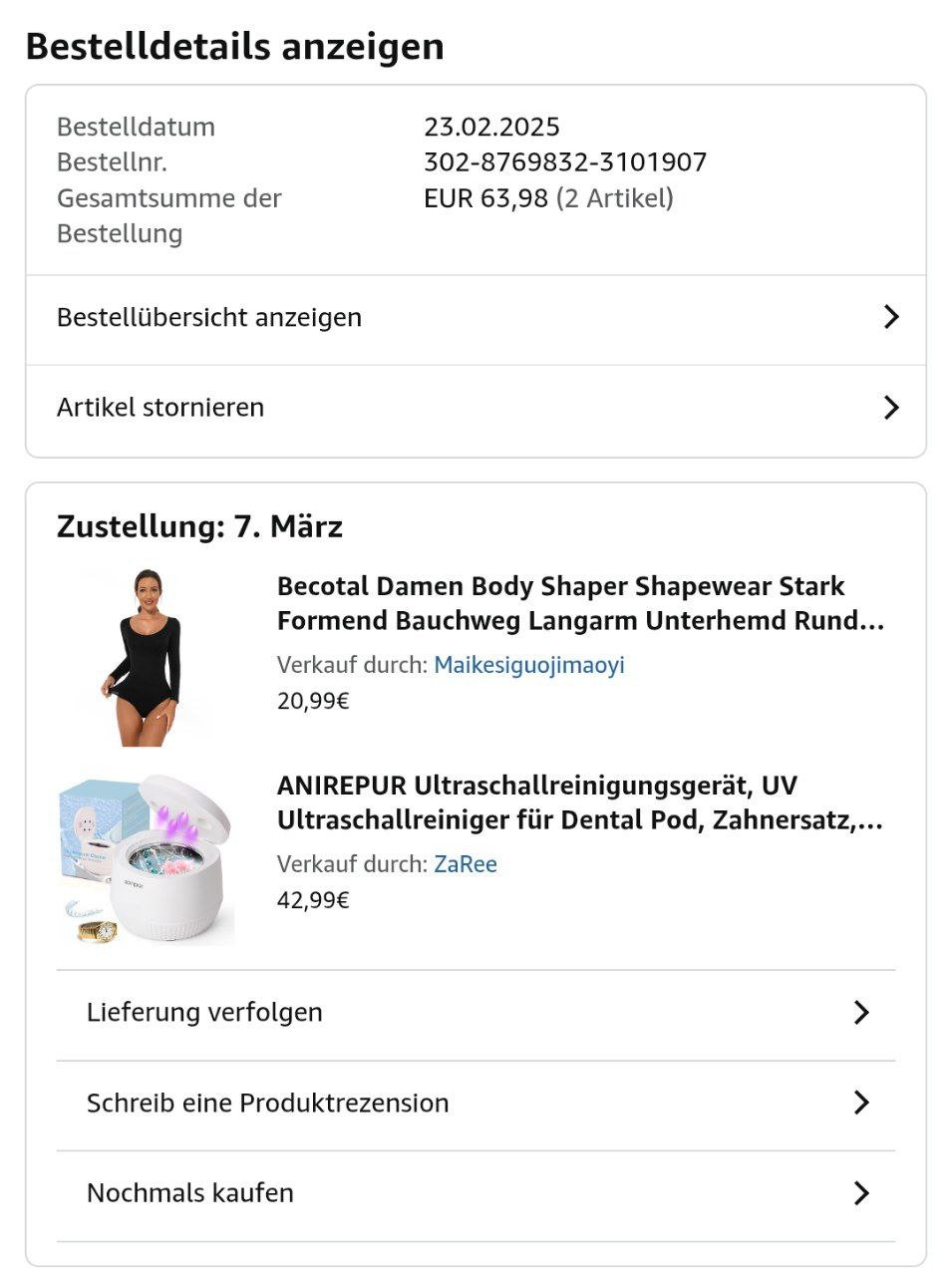Viewport: 952px width, 1276px height.
Task: Click chevron arrow beside Bestellübersicht anzeigen
Action: pyautogui.click(x=890, y=317)
